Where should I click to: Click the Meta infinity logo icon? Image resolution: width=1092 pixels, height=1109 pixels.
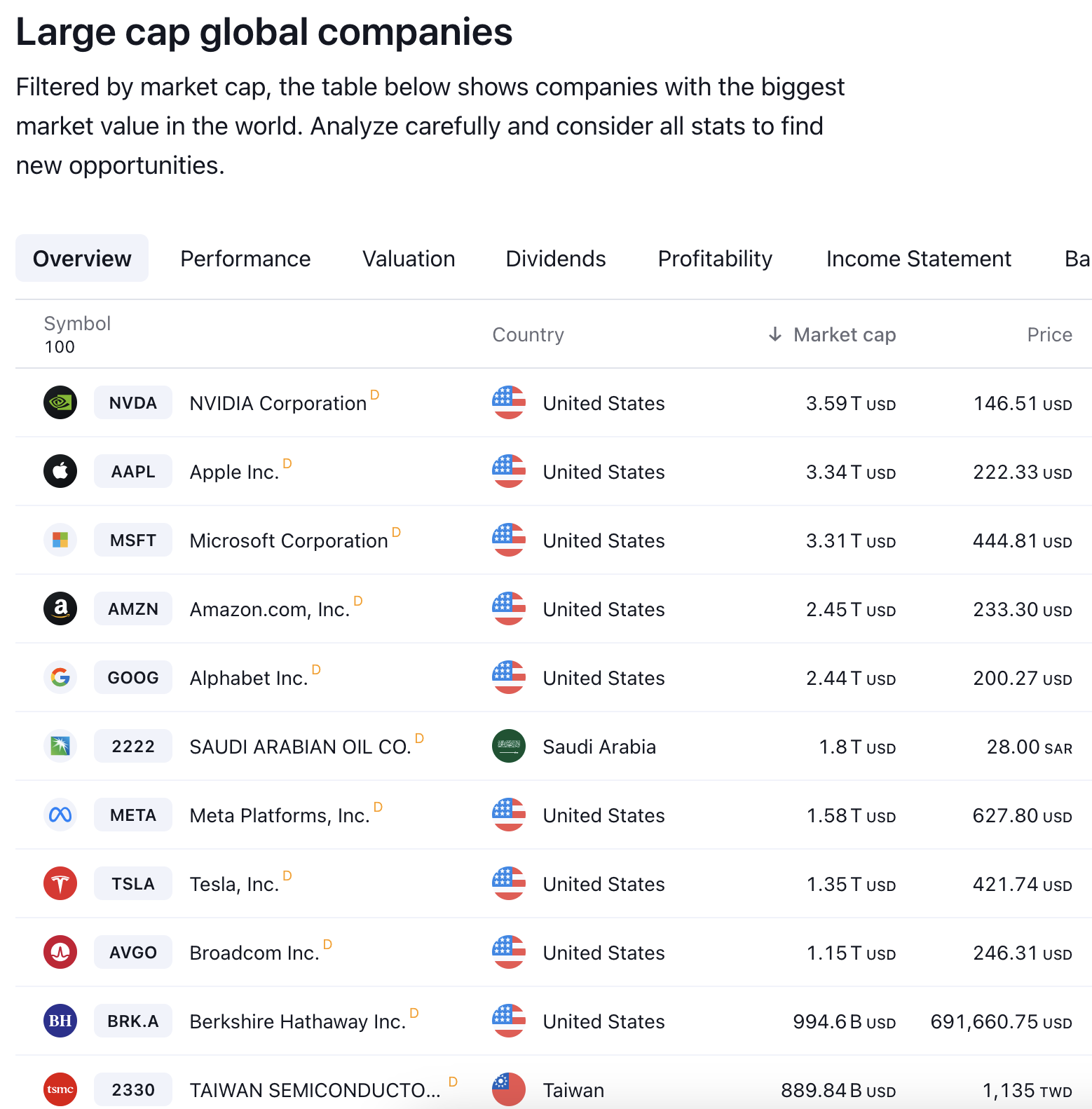point(60,815)
